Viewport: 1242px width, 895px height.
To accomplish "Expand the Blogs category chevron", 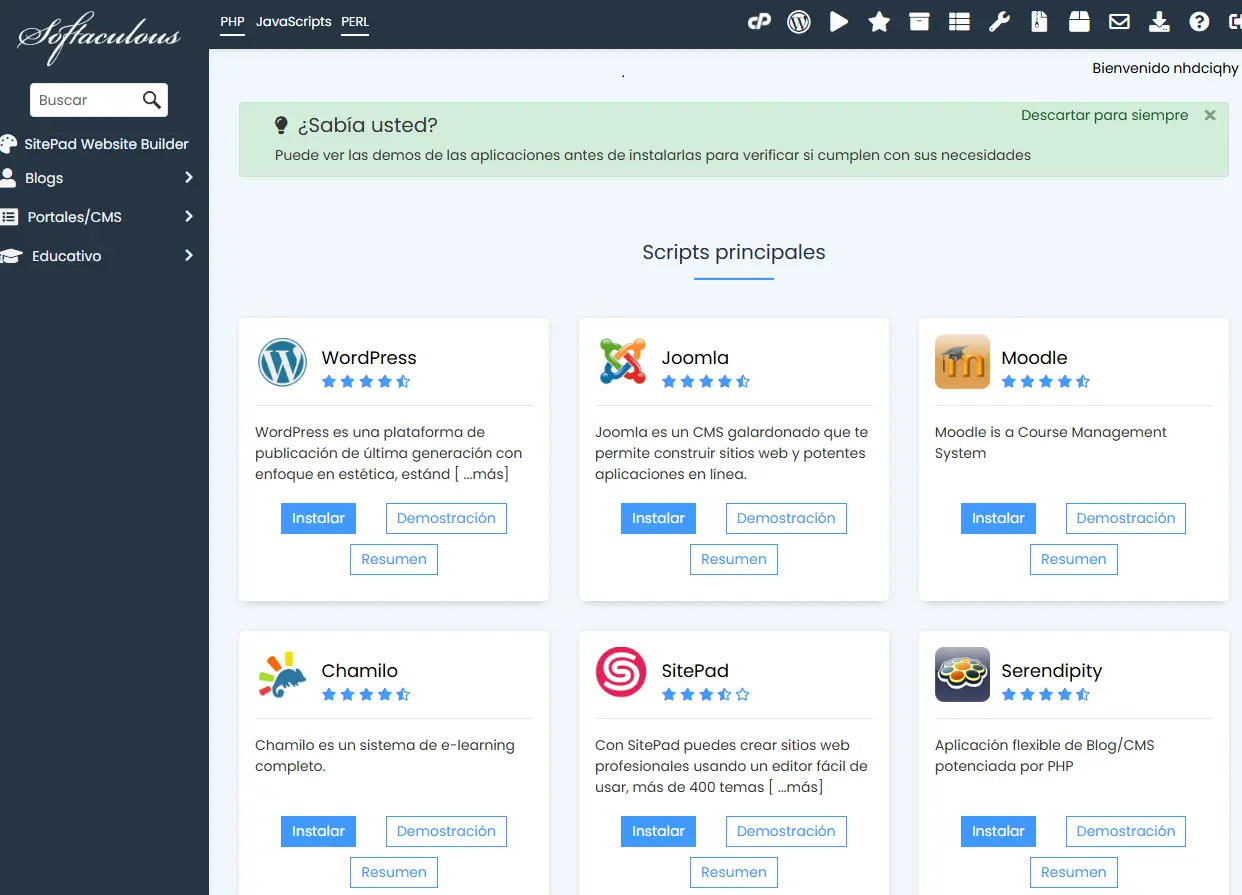I will point(189,178).
